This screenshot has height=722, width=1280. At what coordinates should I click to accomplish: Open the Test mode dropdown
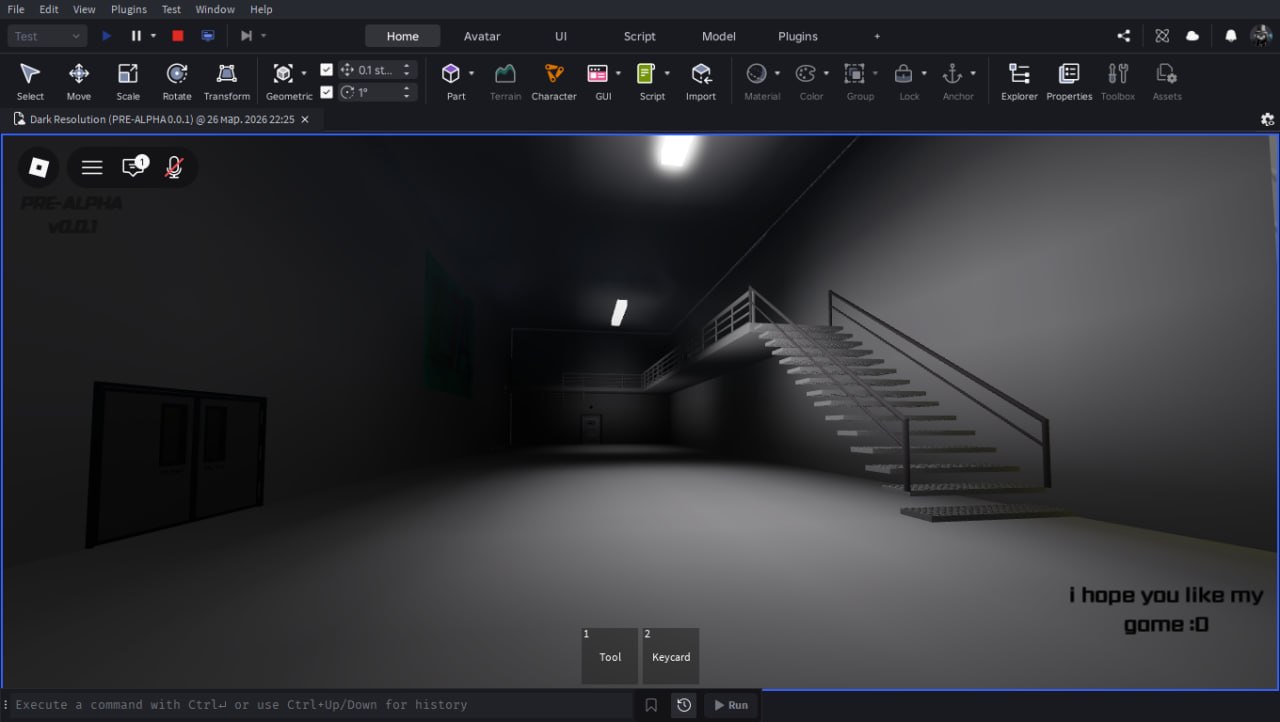(47, 36)
